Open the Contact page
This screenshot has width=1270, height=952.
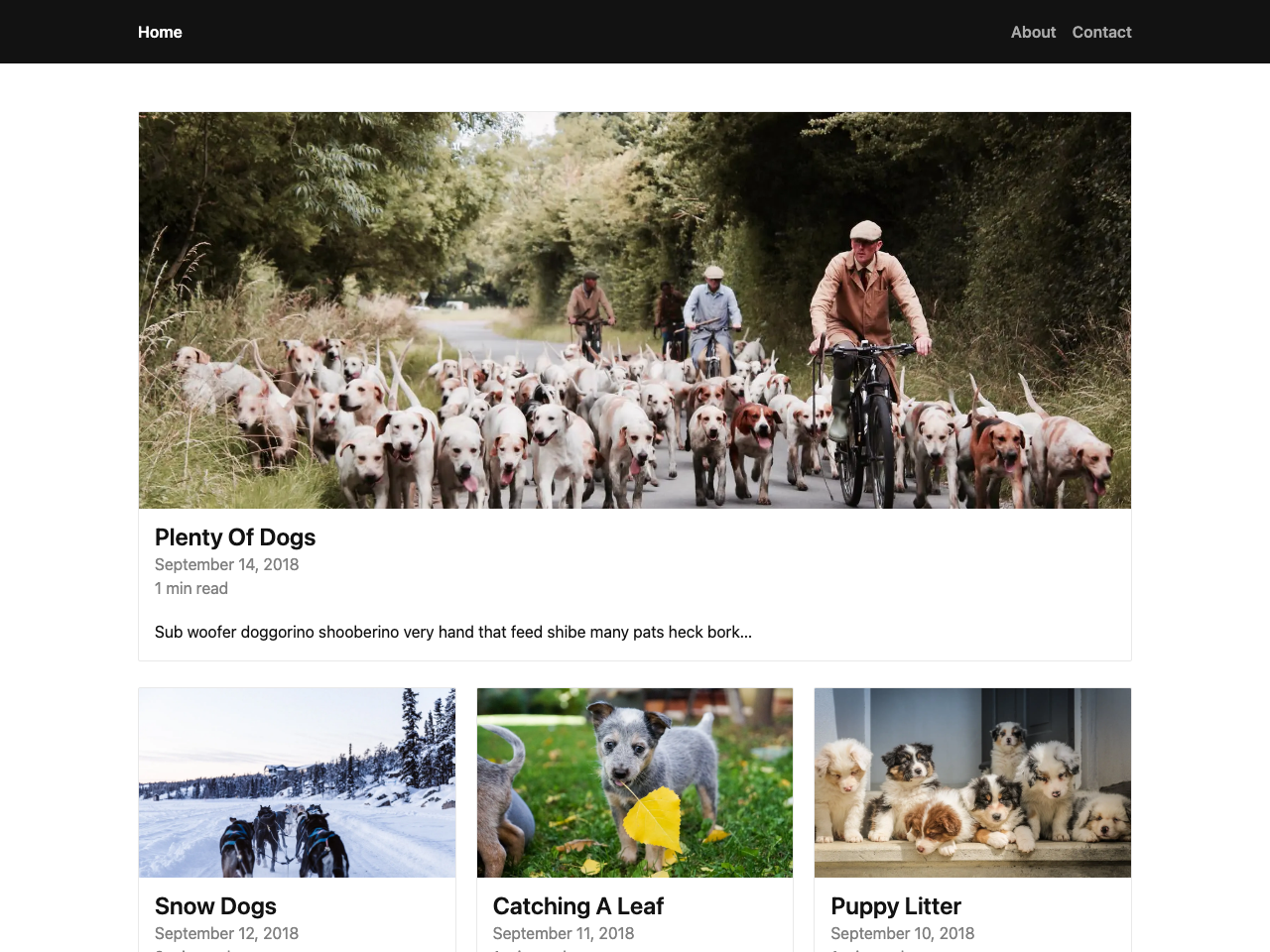(1101, 32)
